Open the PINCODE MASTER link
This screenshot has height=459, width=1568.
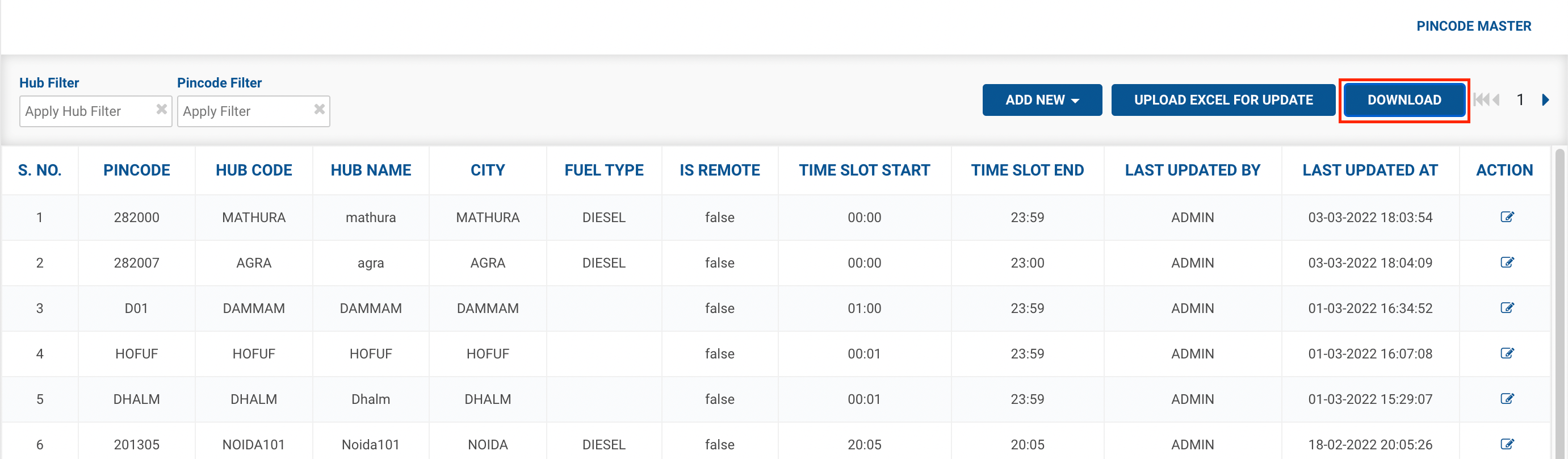pos(1473,26)
